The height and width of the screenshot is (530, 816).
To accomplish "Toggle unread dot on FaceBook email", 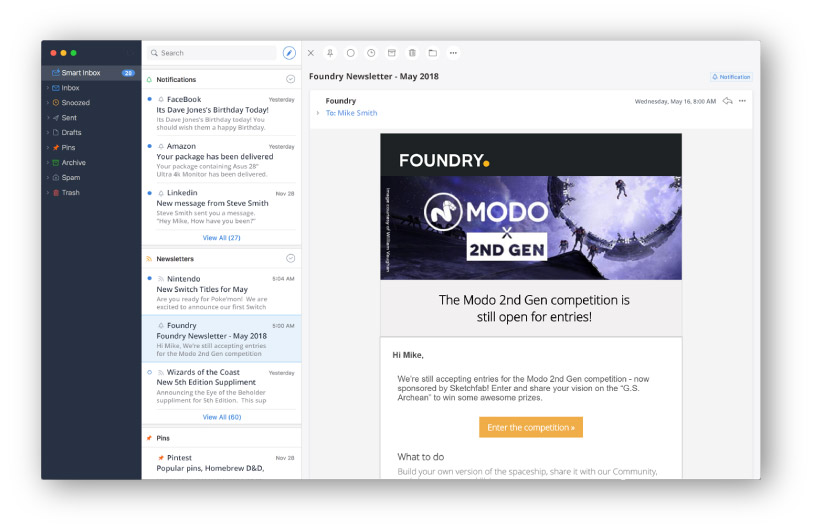I will pyautogui.click(x=149, y=99).
